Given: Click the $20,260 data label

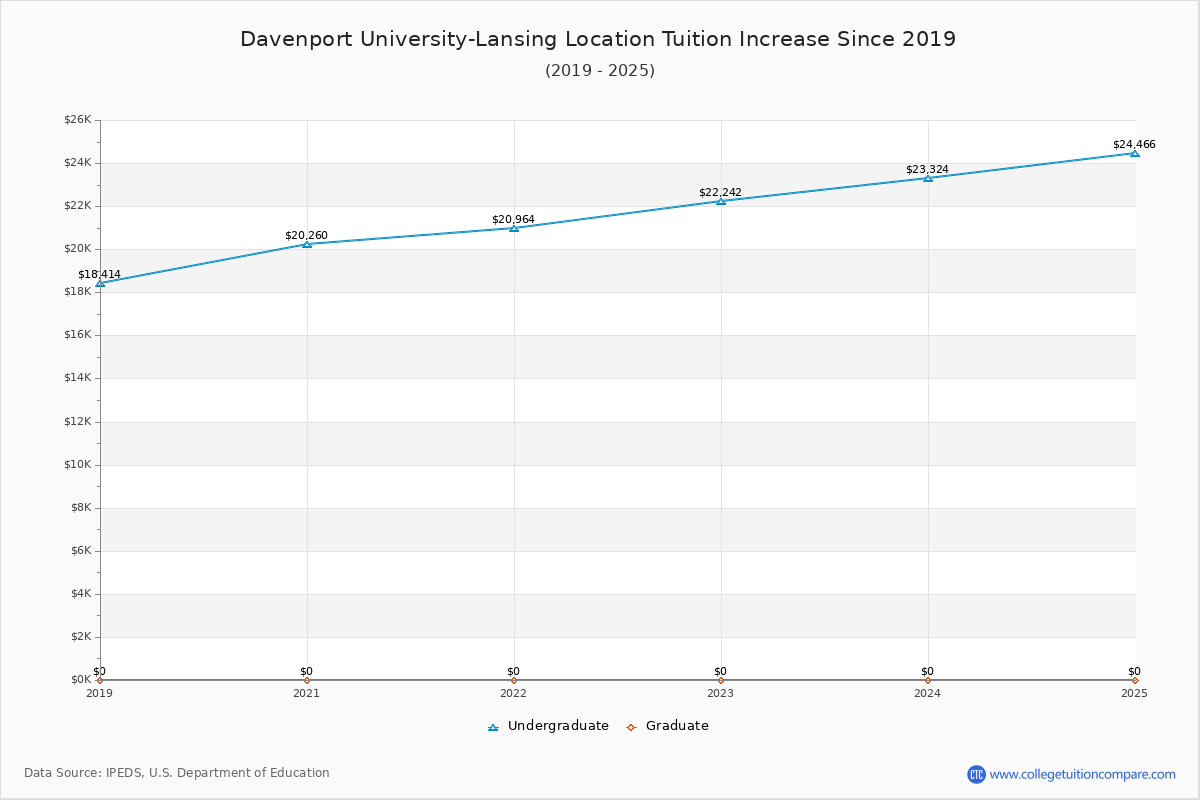Looking at the screenshot, I should click(x=306, y=235).
